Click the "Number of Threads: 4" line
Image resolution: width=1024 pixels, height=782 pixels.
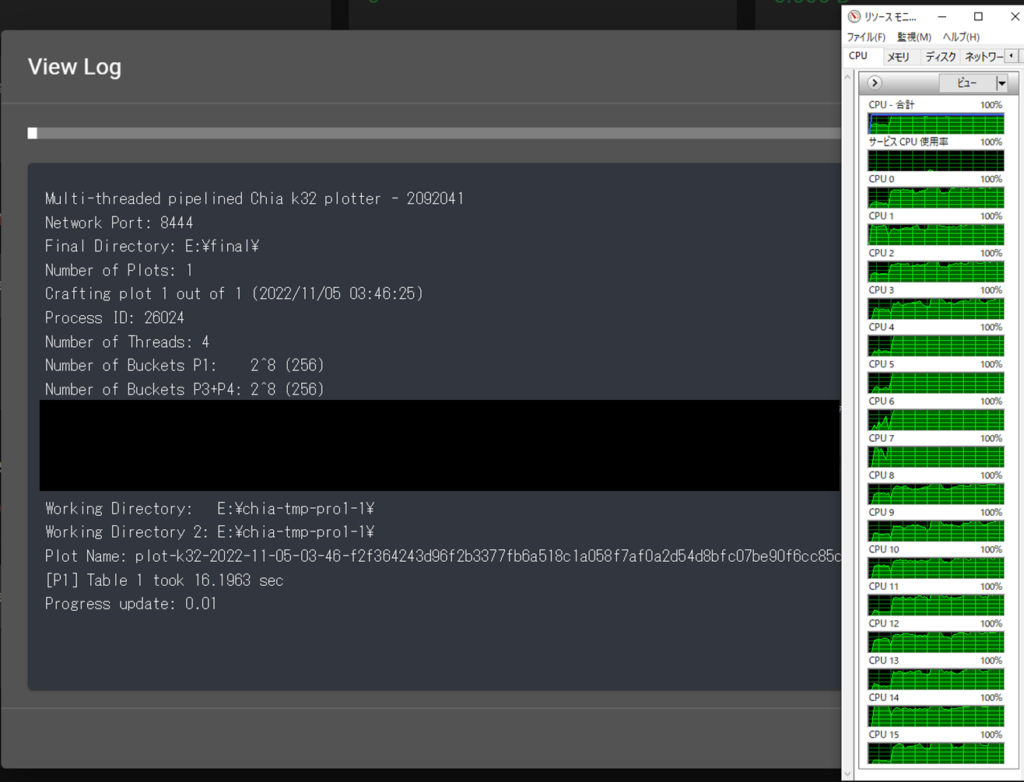tap(127, 342)
